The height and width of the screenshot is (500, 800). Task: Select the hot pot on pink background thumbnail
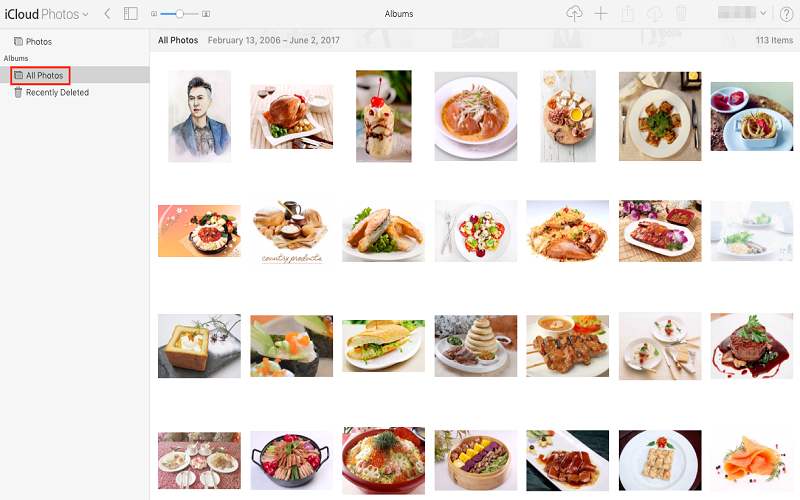[199, 231]
